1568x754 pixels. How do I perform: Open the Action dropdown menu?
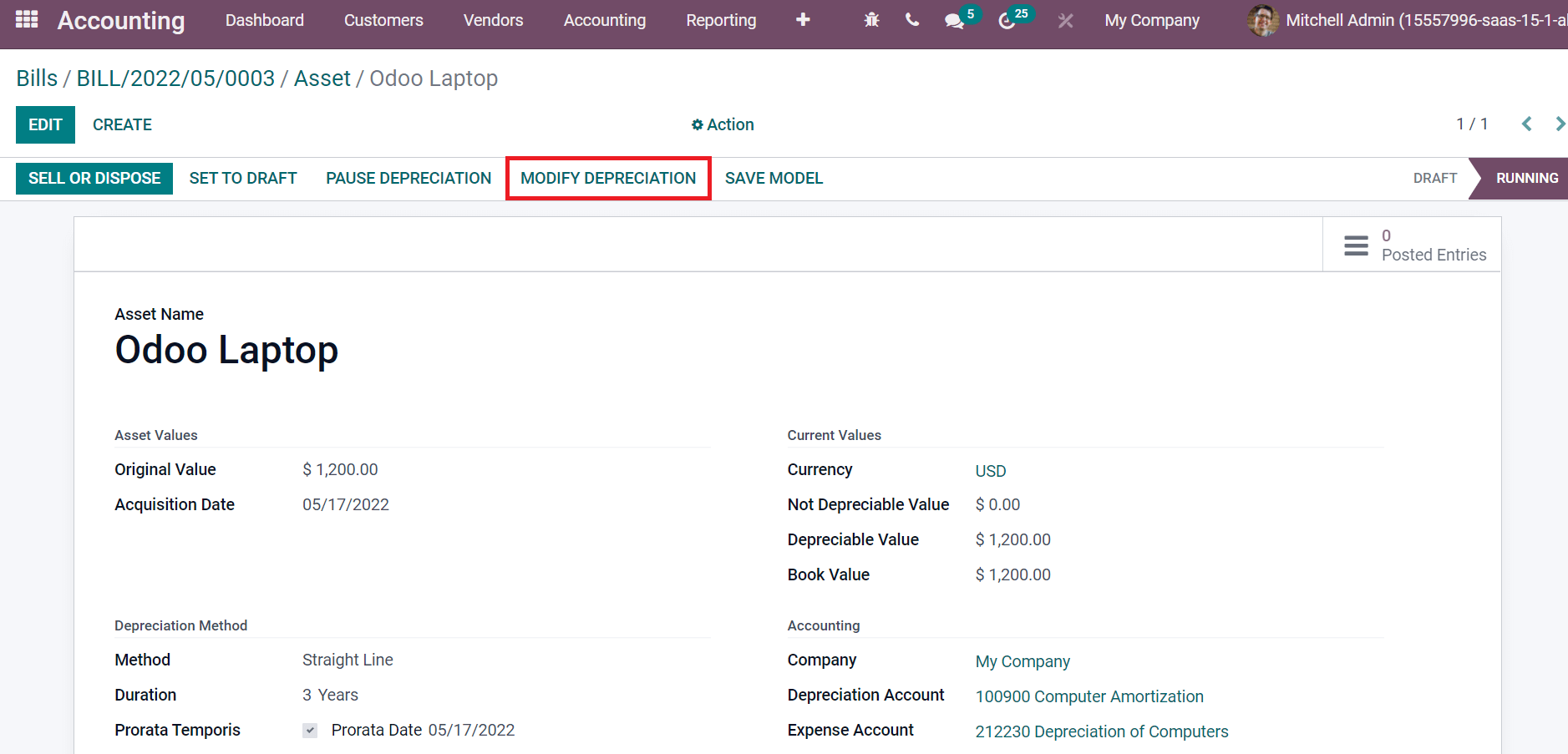click(x=723, y=124)
